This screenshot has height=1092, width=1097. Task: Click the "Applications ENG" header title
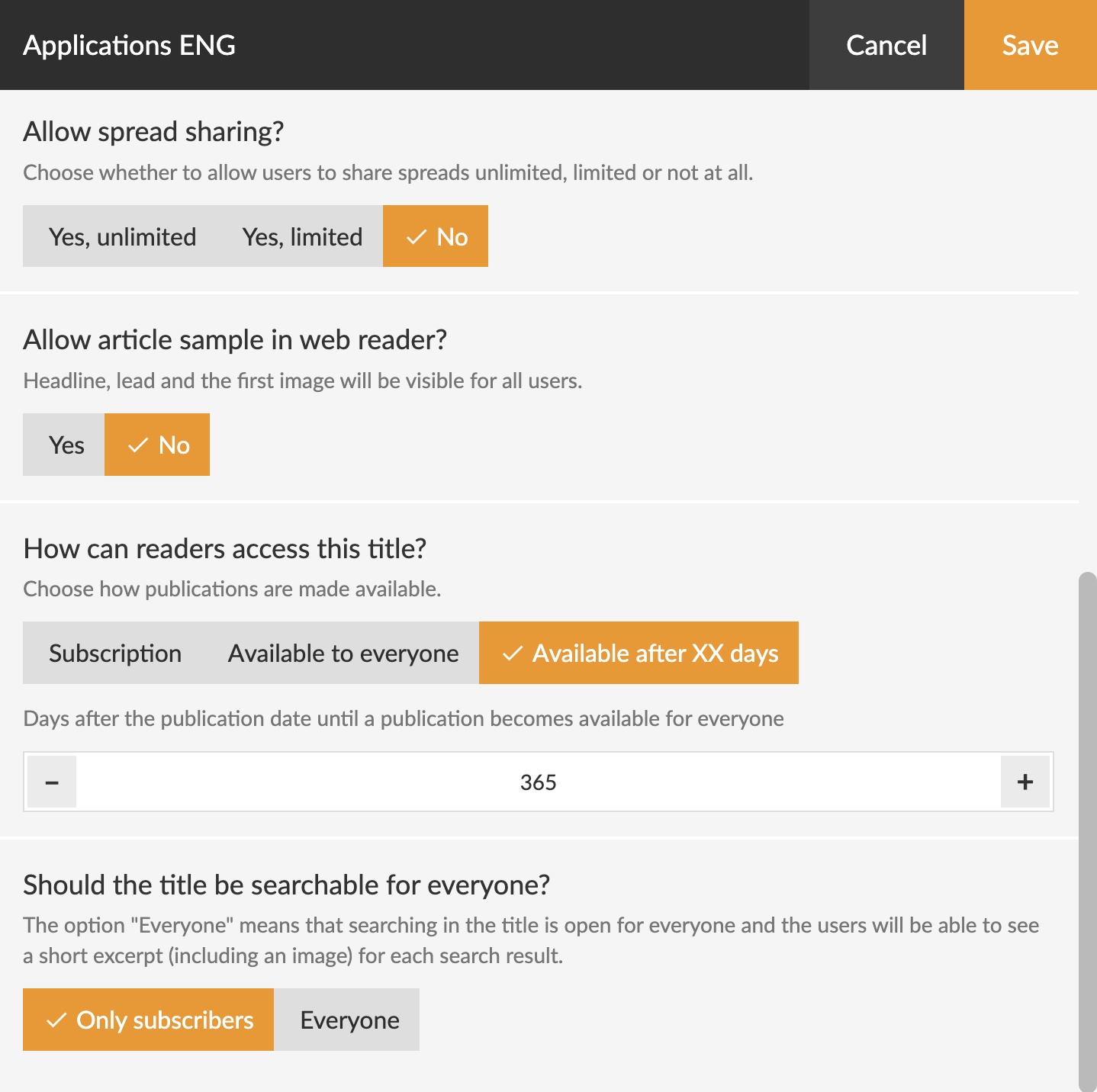pos(129,45)
